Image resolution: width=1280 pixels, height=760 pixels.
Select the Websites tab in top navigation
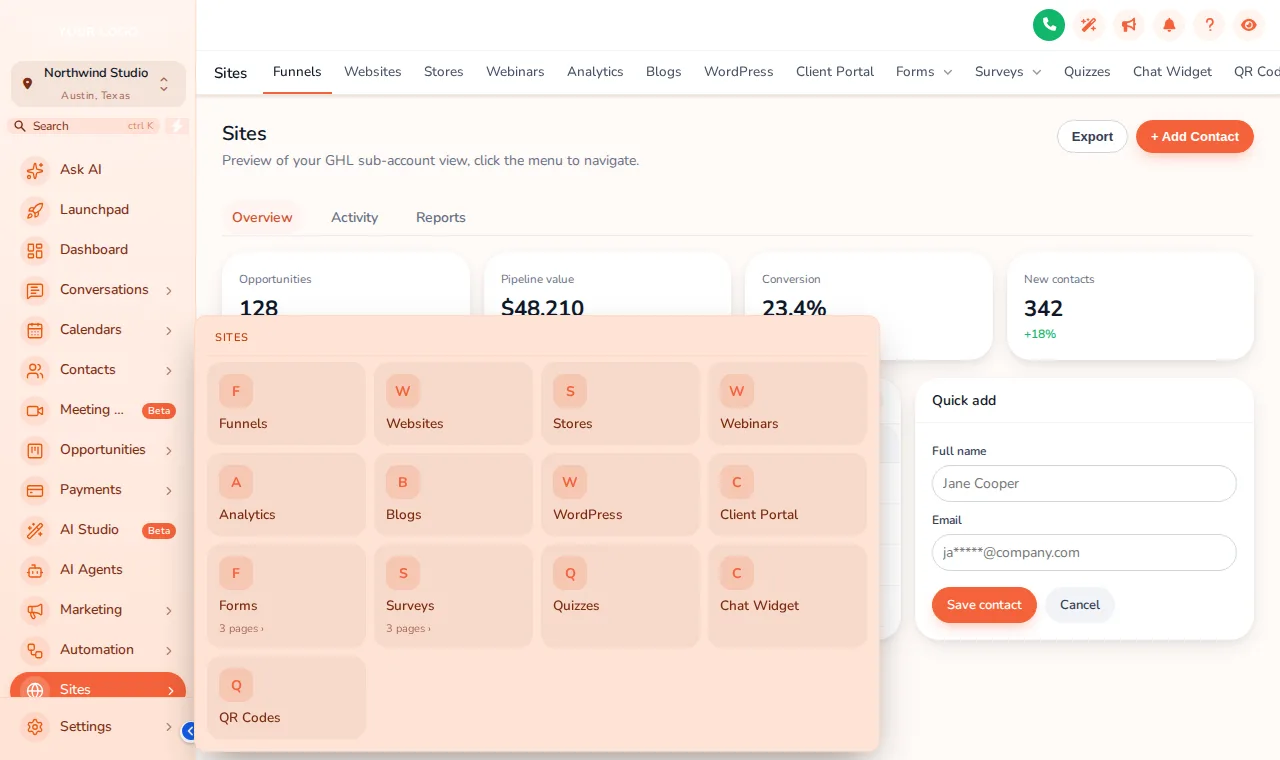(373, 72)
